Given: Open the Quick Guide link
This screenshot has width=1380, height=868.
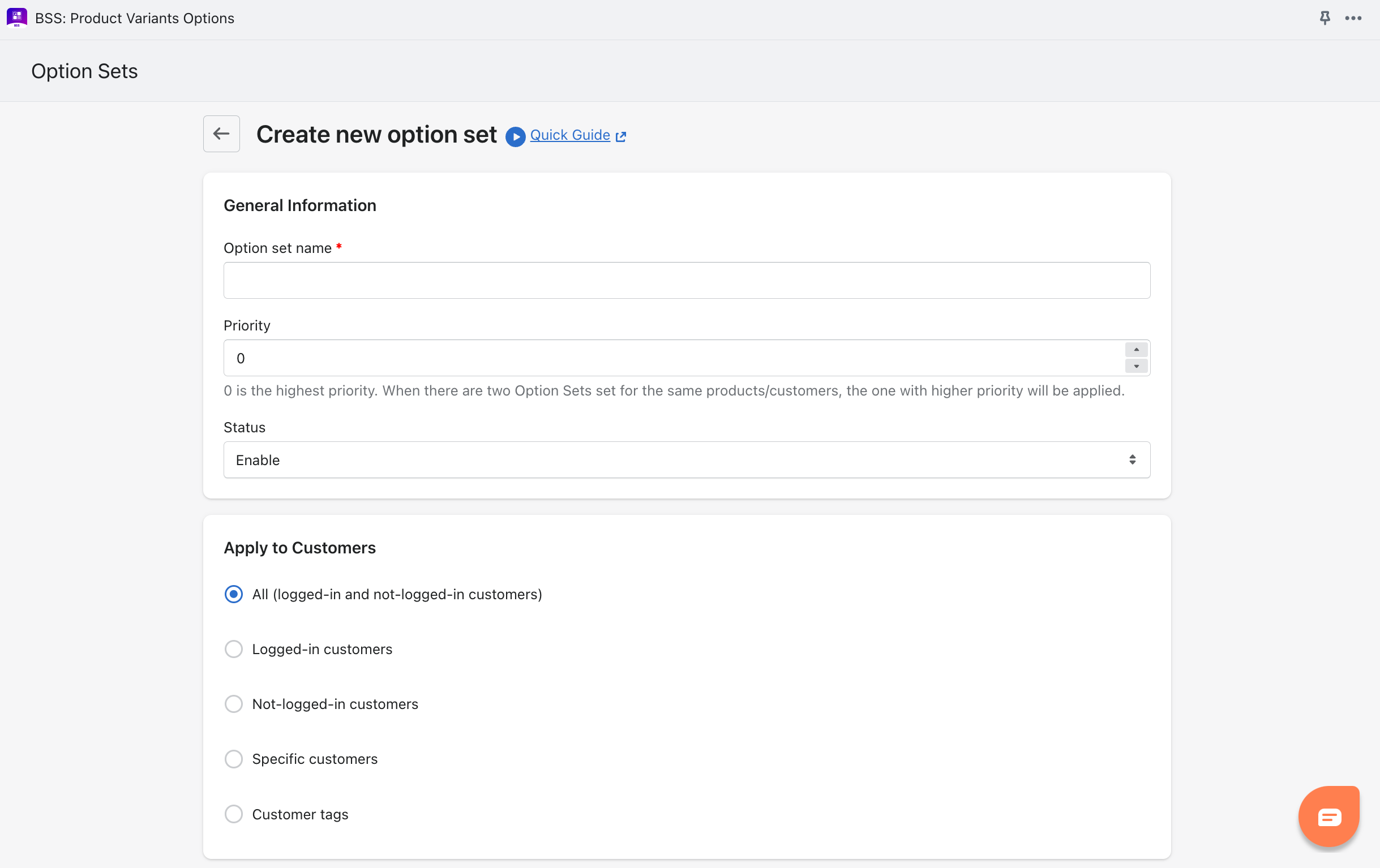Looking at the screenshot, I should coord(570,135).
